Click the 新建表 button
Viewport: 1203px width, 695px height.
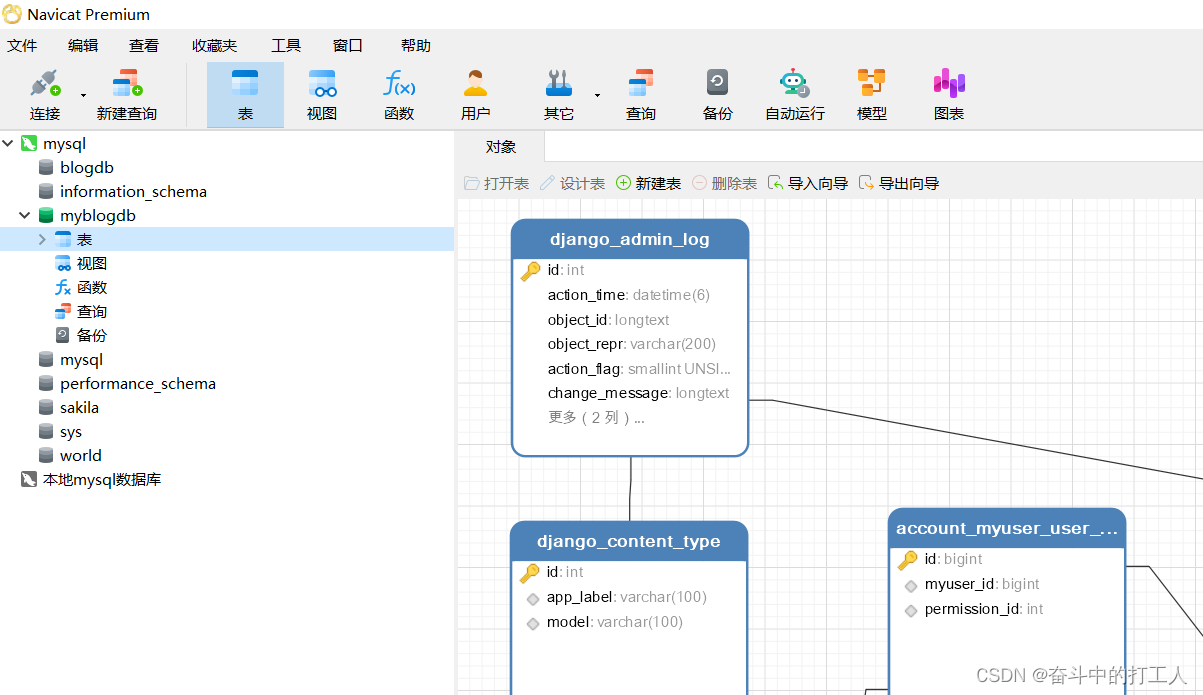(x=648, y=183)
